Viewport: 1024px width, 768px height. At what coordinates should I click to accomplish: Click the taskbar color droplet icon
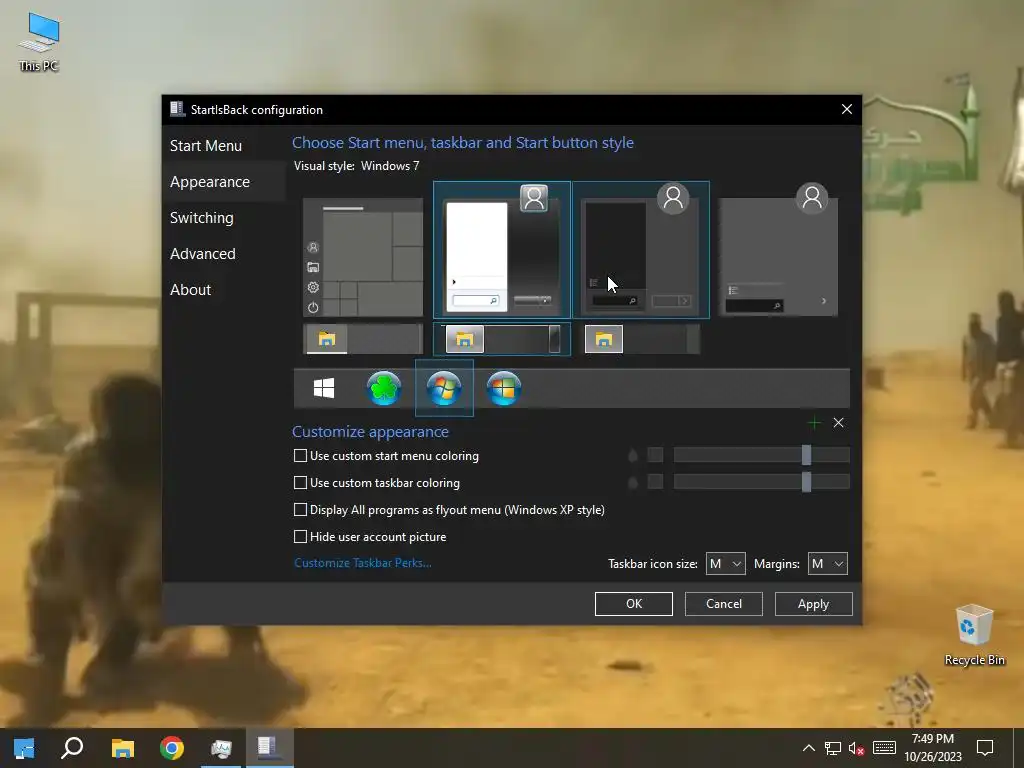click(632, 483)
